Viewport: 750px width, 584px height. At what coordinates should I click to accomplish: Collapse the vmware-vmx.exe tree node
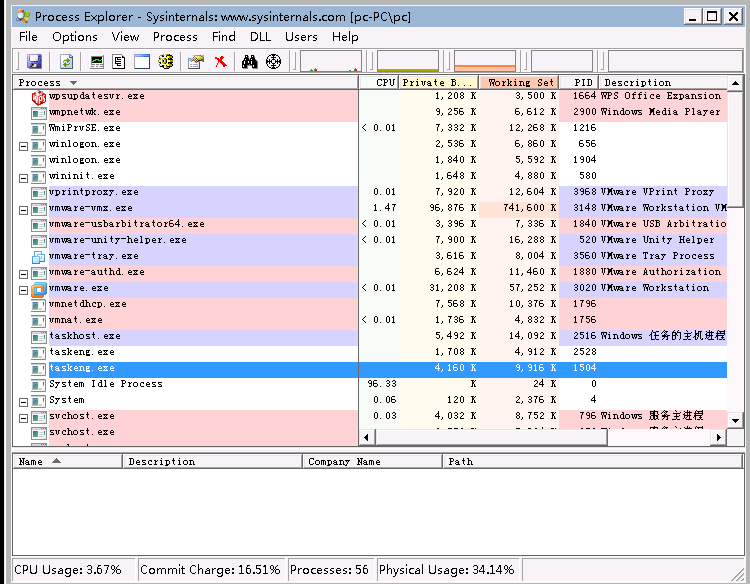click(23, 210)
